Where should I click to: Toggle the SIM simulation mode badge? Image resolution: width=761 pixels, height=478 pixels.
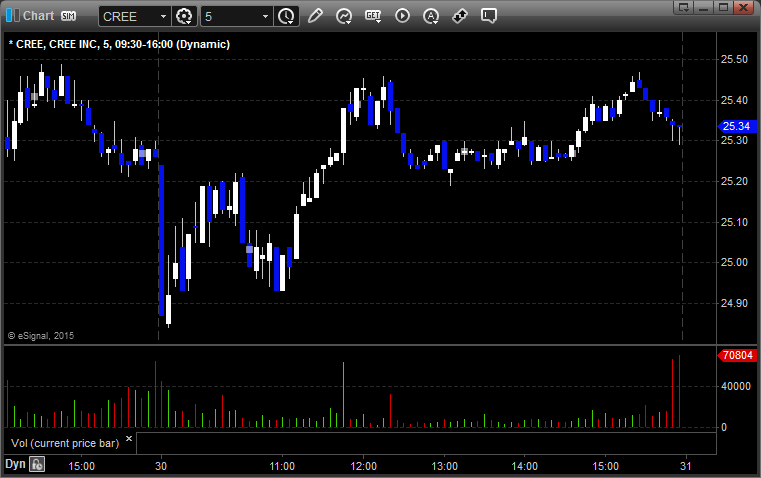coord(68,16)
